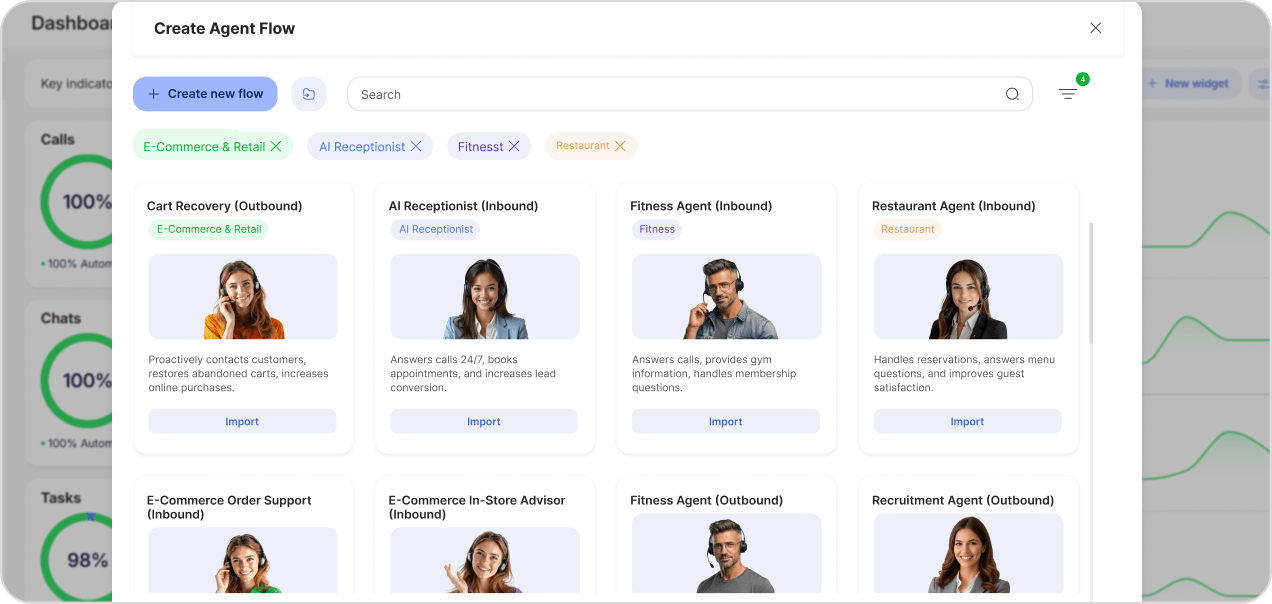
Task: Select the E-Commerce Order Support agent photo
Action: click(243, 560)
